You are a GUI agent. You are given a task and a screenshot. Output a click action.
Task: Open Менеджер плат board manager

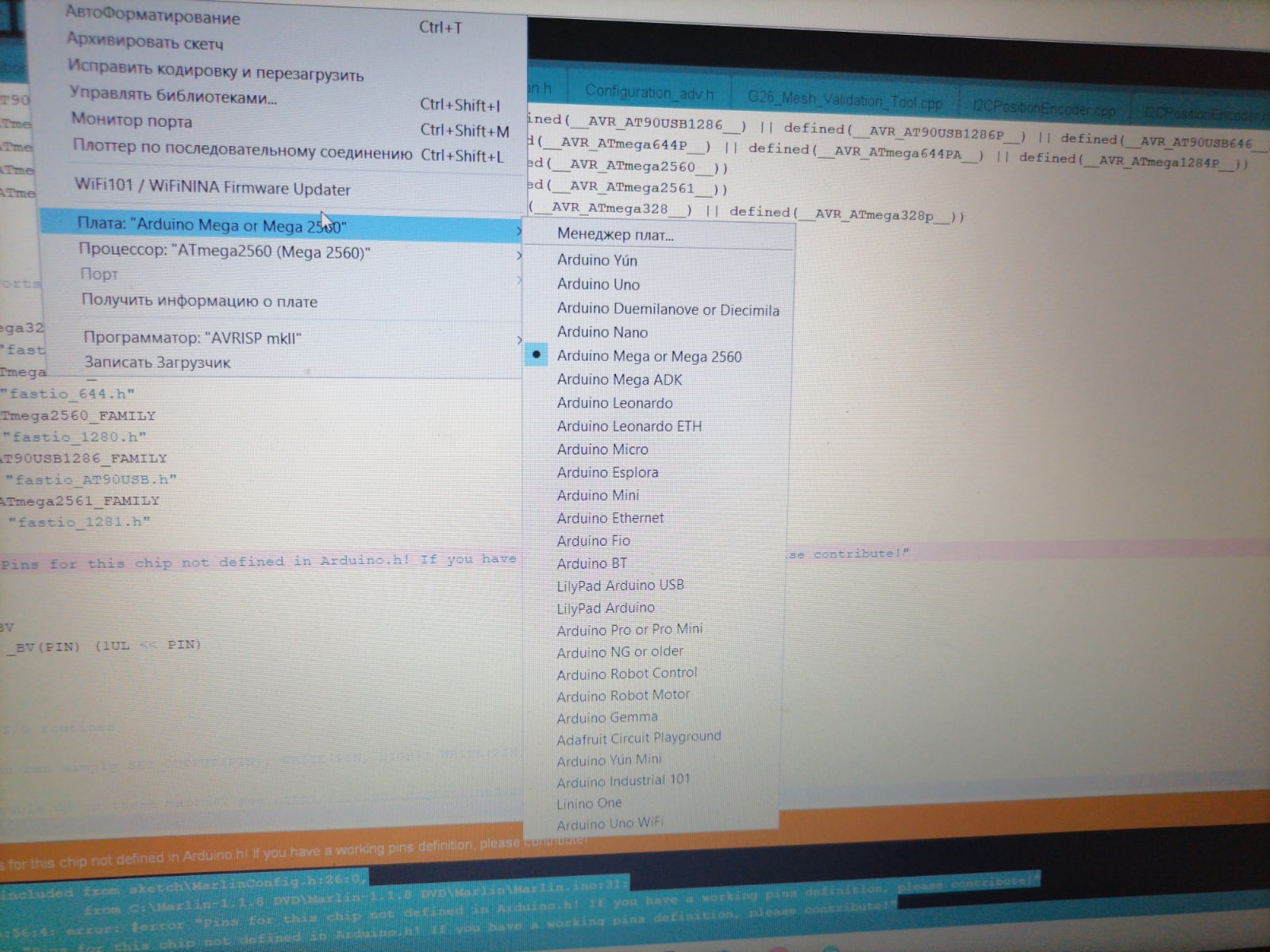coord(614,235)
